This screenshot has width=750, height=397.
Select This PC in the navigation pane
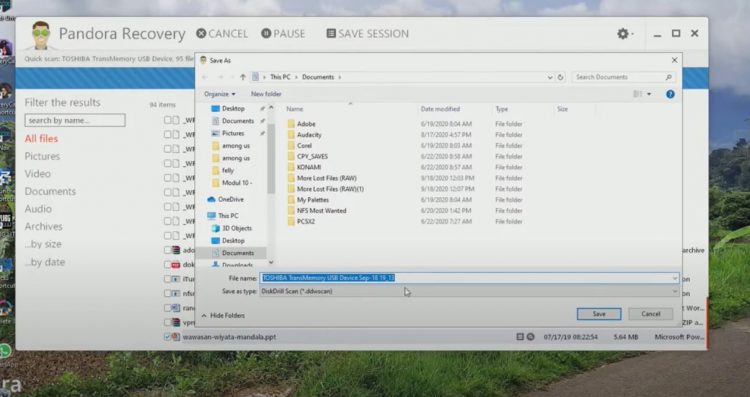click(228, 216)
